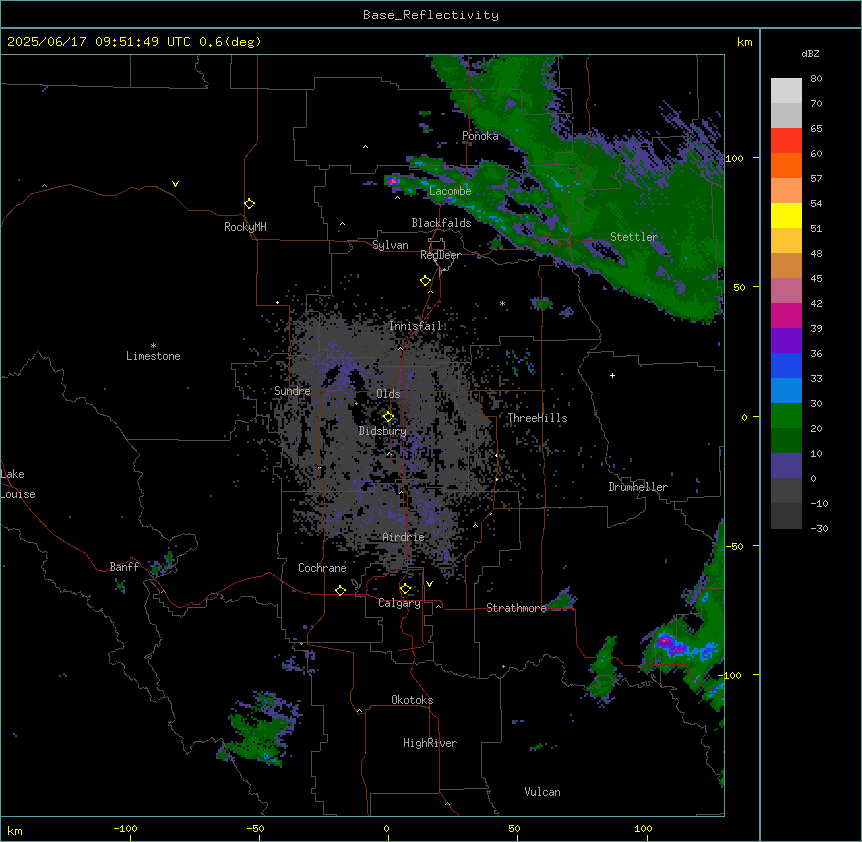Image resolution: width=862 pixels, height=842 pixels.
Task: Click the -100 tick label on bottom axis
Action: coord(126,828)
